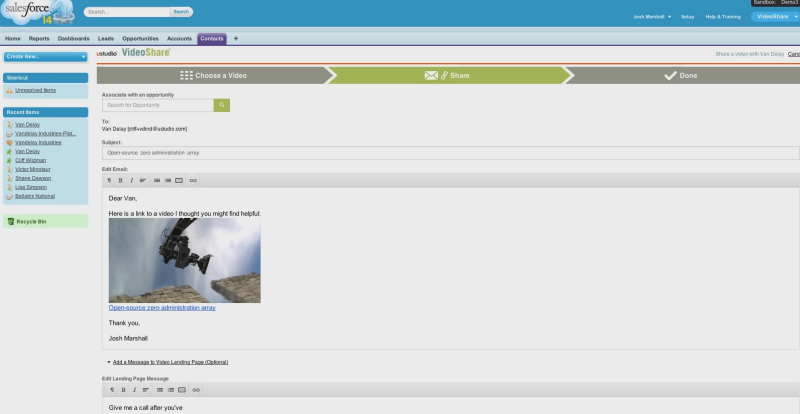Open the Accounts tab
The width and height of the screenshot is (800, 414).
pyautogui.click(x=179, y=39)
